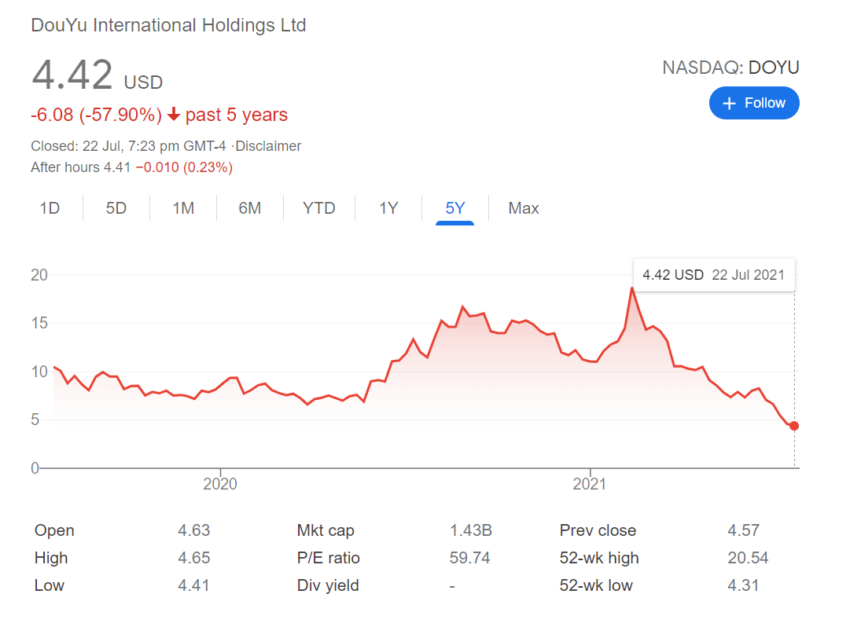Click the y-axis label 20
Image resolution: width=850 pixels, height=638 pixels.
[39, 275]
